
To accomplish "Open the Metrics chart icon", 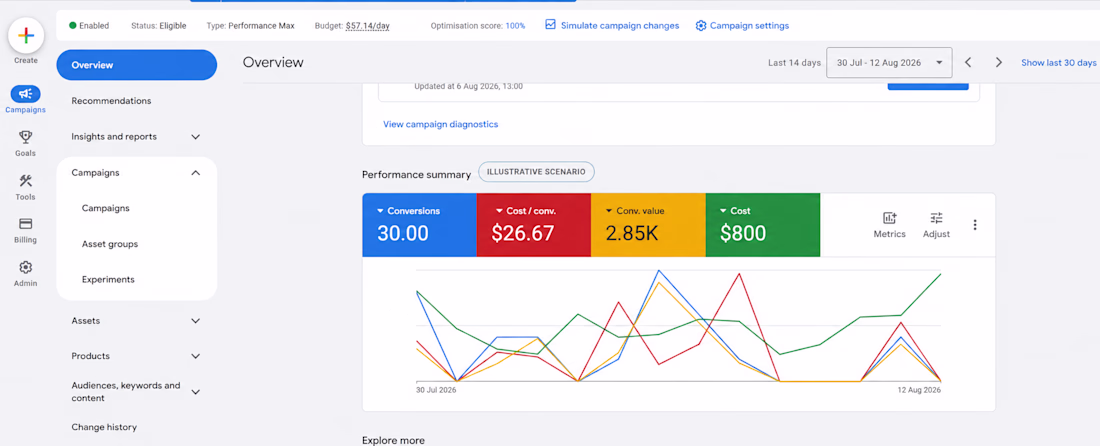I will click(x=890, y=218).
